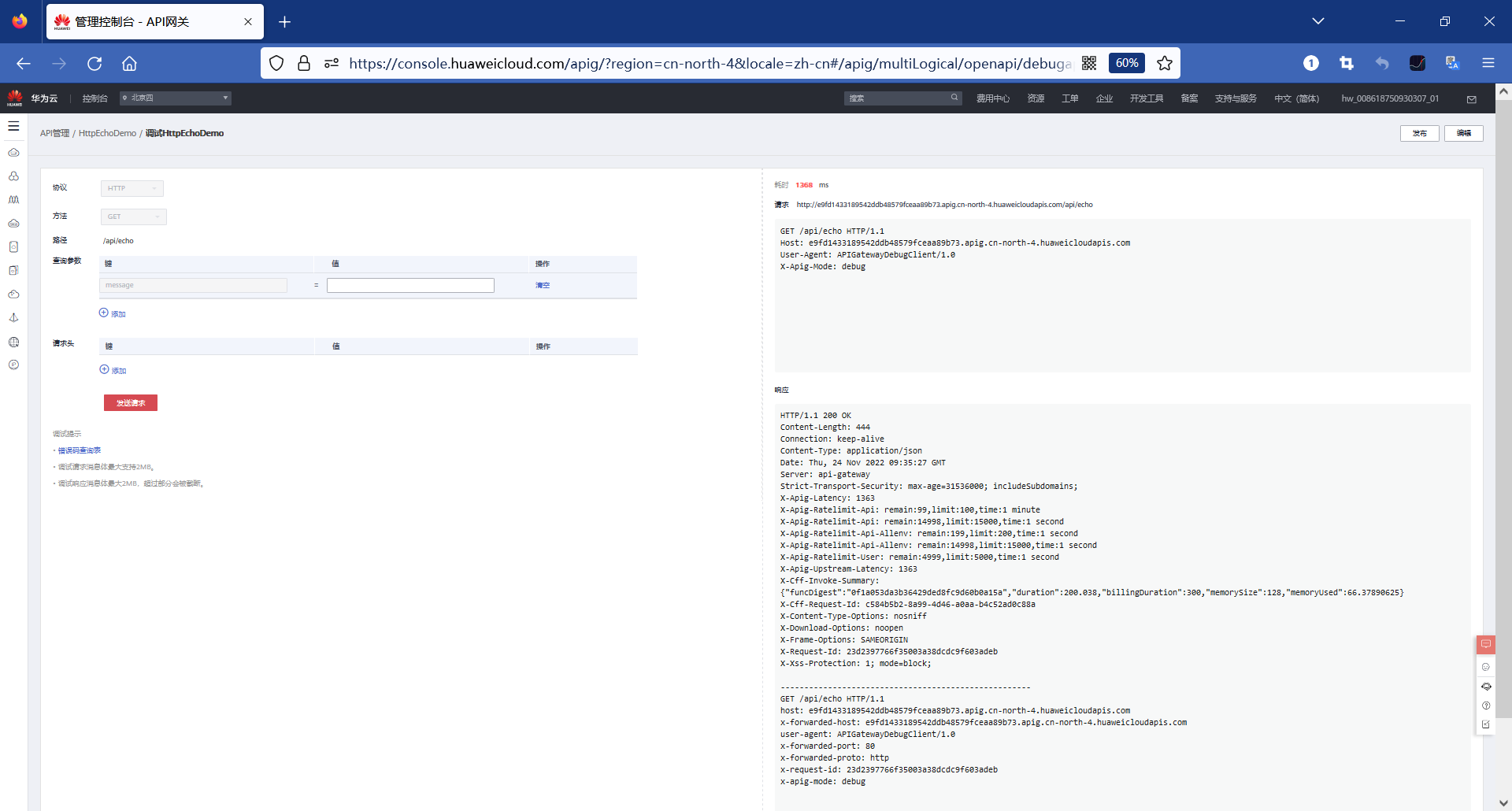
Task: Open the new tab plus button
Action: click(x=285, y=22)
